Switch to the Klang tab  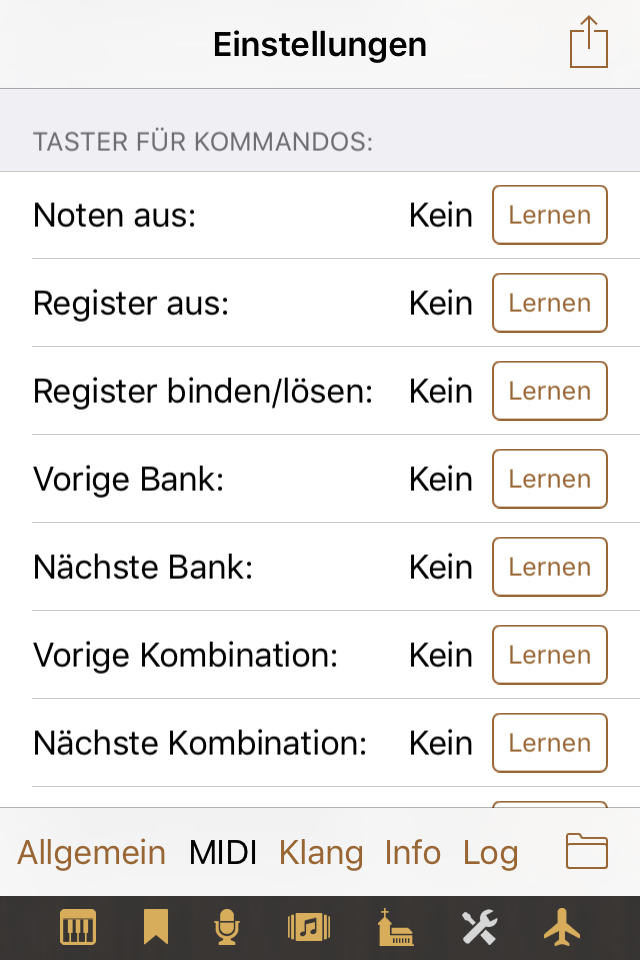point(321,853)
